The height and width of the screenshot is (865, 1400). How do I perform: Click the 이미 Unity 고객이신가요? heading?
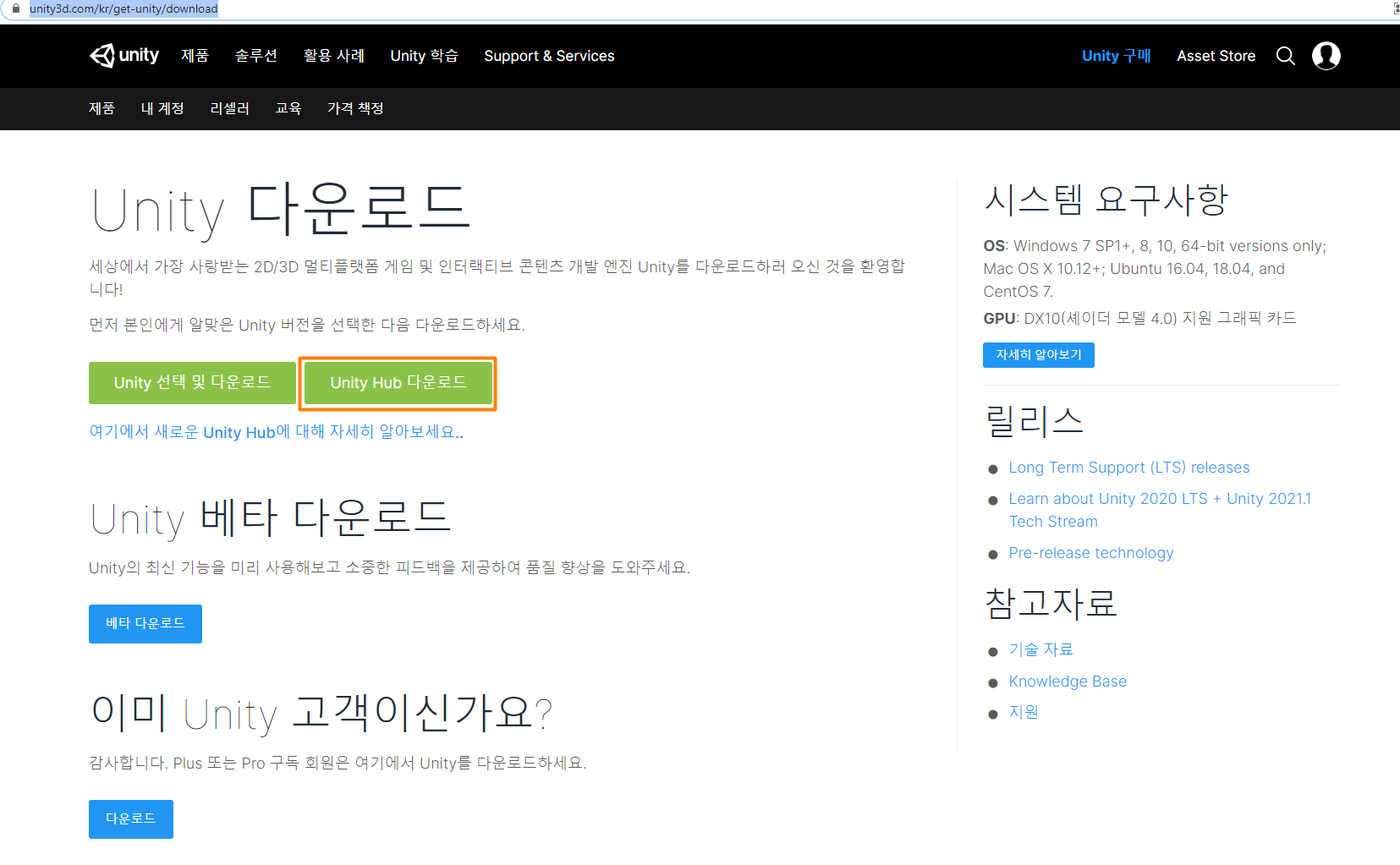point(321,714)
